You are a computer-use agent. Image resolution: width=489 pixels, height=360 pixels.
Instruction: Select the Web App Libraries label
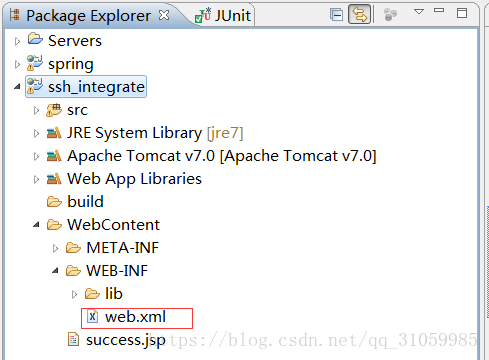pos(134,179)
